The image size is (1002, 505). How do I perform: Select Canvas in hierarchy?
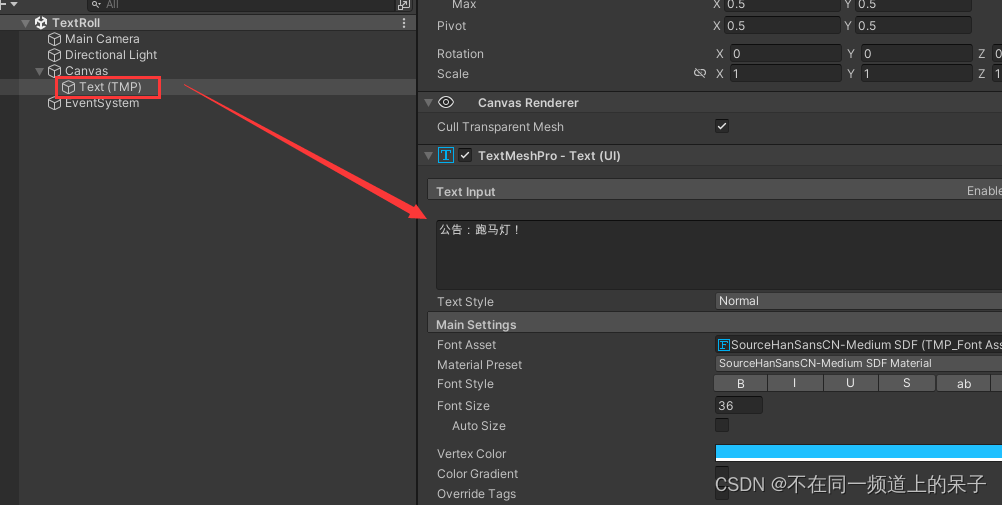(x=87, y=71)
